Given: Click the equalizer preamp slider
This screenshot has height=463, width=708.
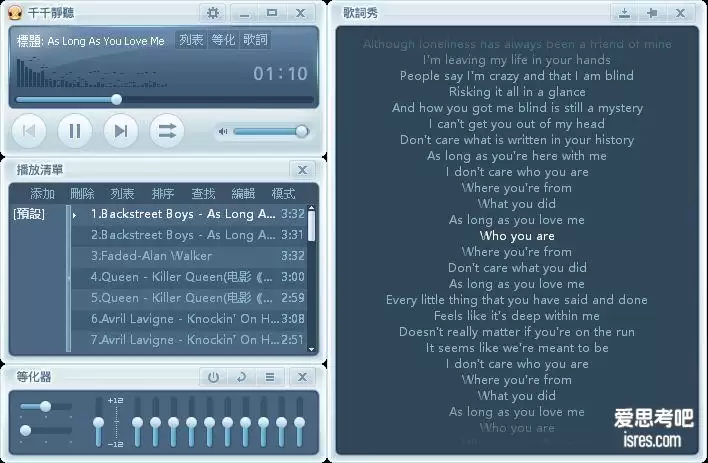Looking at the screenshot, I should [x=98, y=422].
